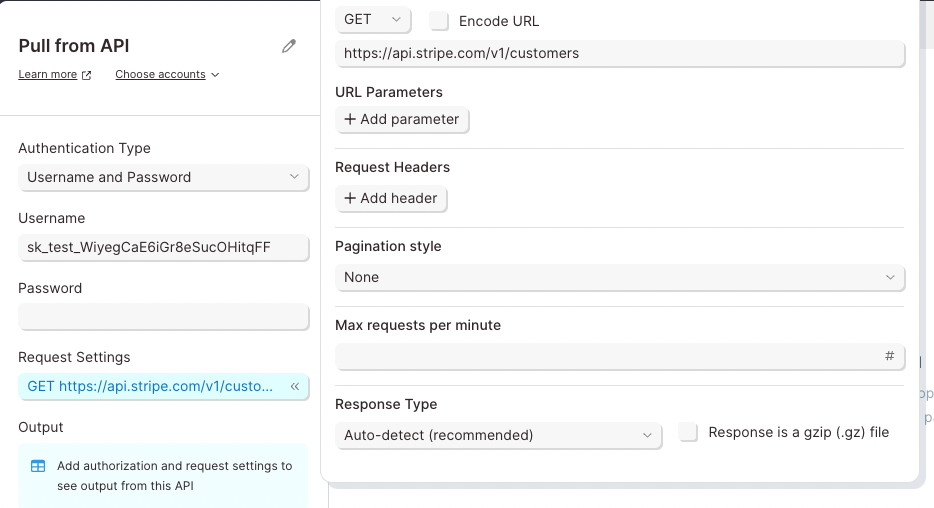Viewport: 934px width, 508px height.
Task: Click the hash icon in Max requests field
Action: pos(889,356)
